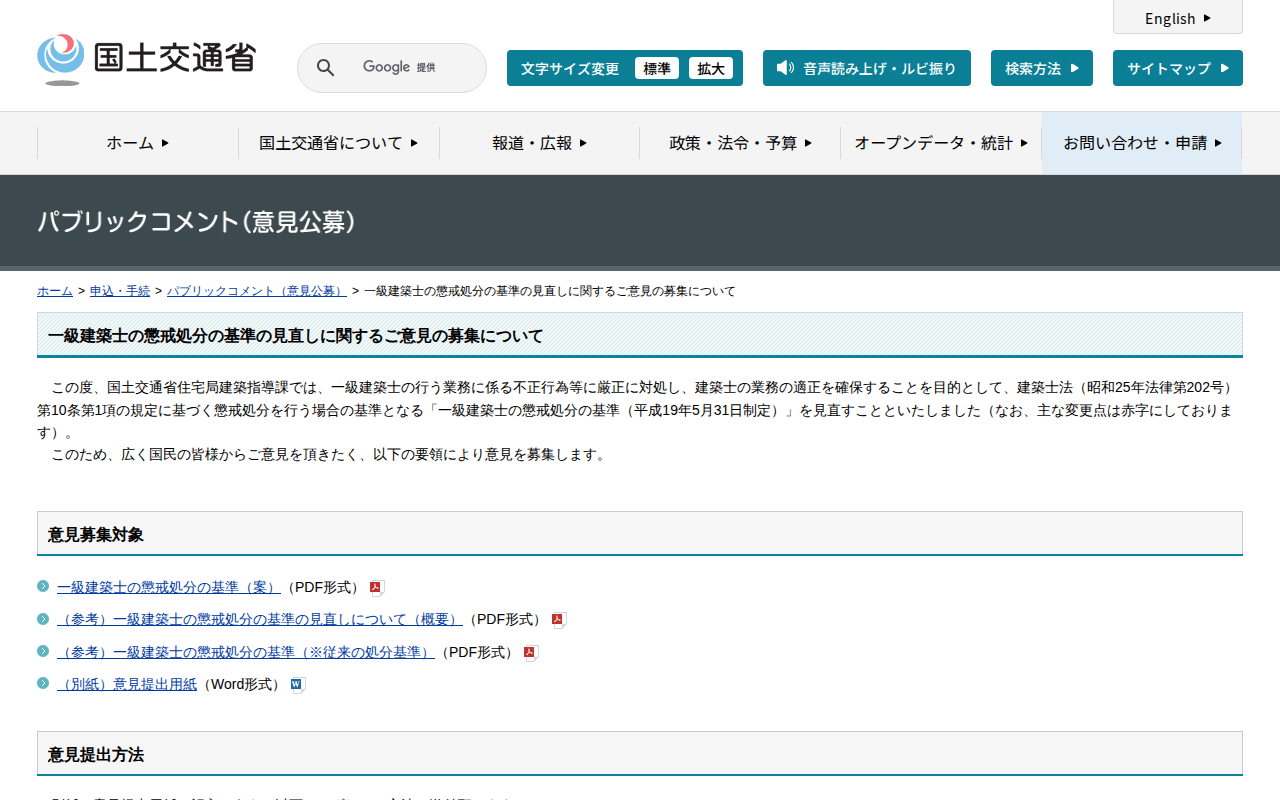Select the 政策・法令・予算 menu
The image size is (1280, 800).
[x=740, y=143]
